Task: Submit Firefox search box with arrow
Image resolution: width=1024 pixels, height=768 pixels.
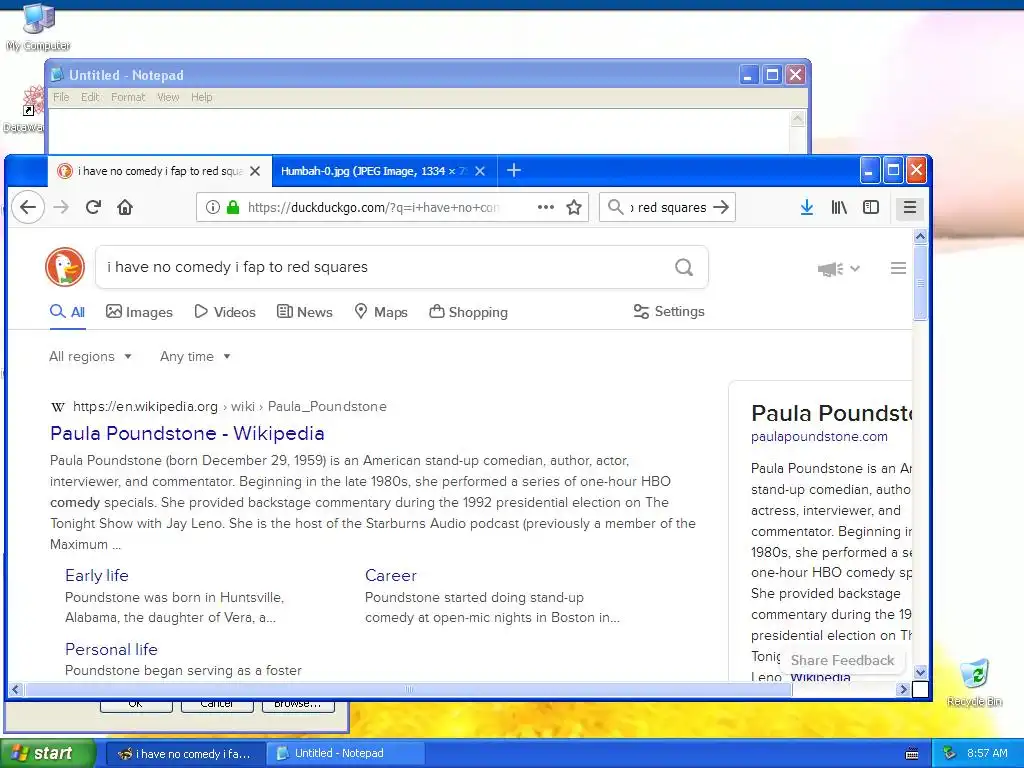Action: [721, 208]
